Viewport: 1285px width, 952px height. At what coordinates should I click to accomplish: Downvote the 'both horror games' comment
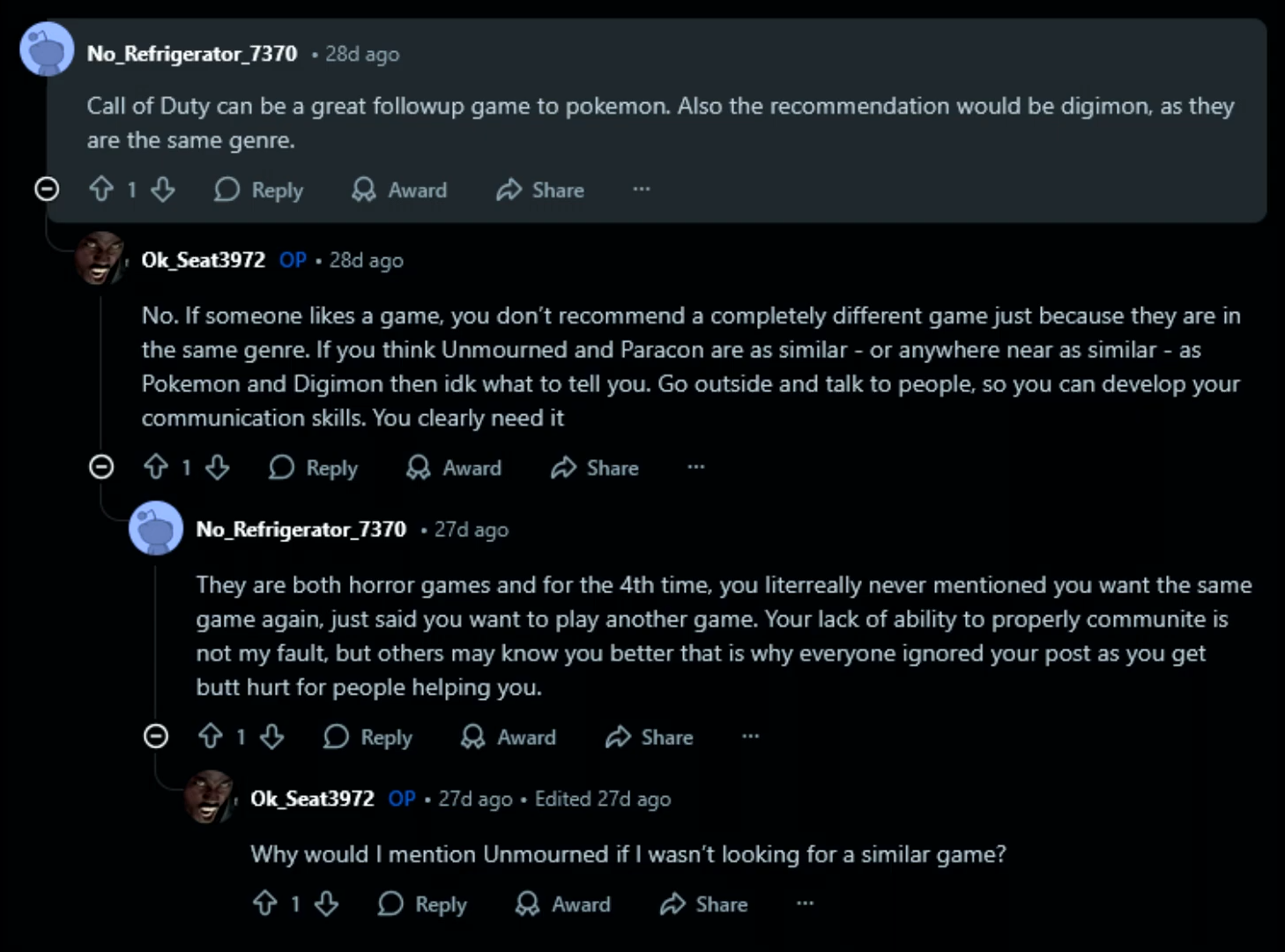pyautogui.click(x=272, y=736)
